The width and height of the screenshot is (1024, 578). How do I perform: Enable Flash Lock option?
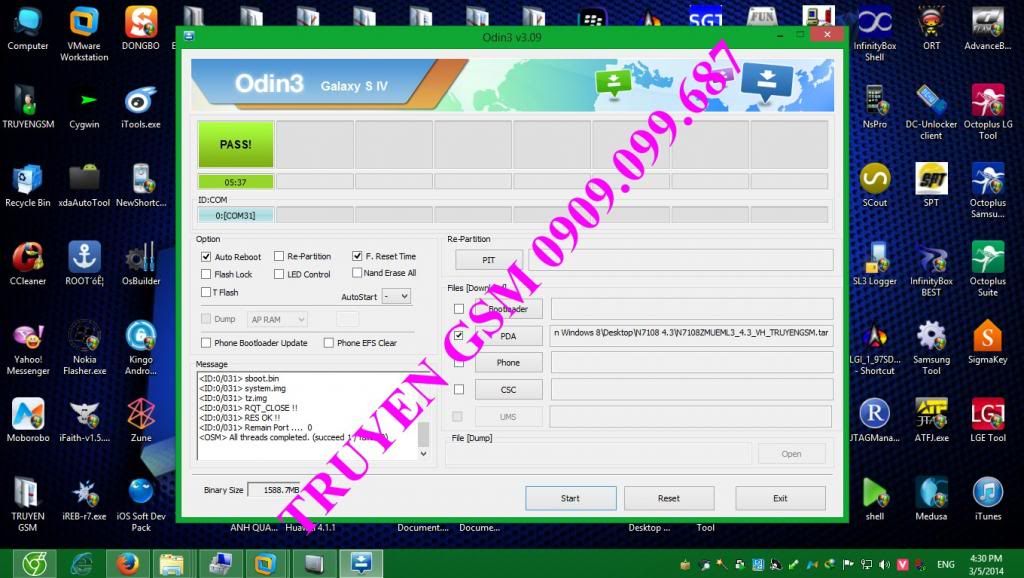[206, 274]
